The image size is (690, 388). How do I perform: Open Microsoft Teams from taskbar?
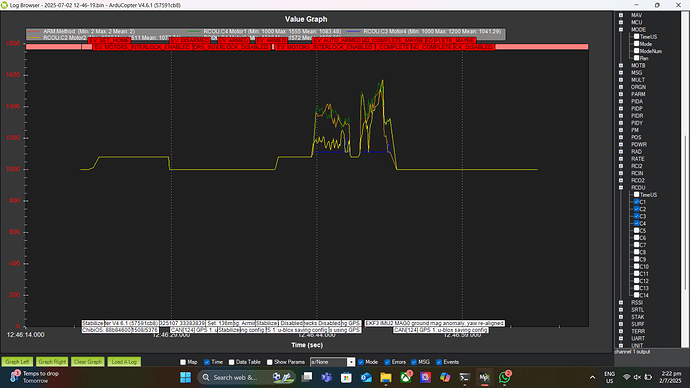(326, 377)
